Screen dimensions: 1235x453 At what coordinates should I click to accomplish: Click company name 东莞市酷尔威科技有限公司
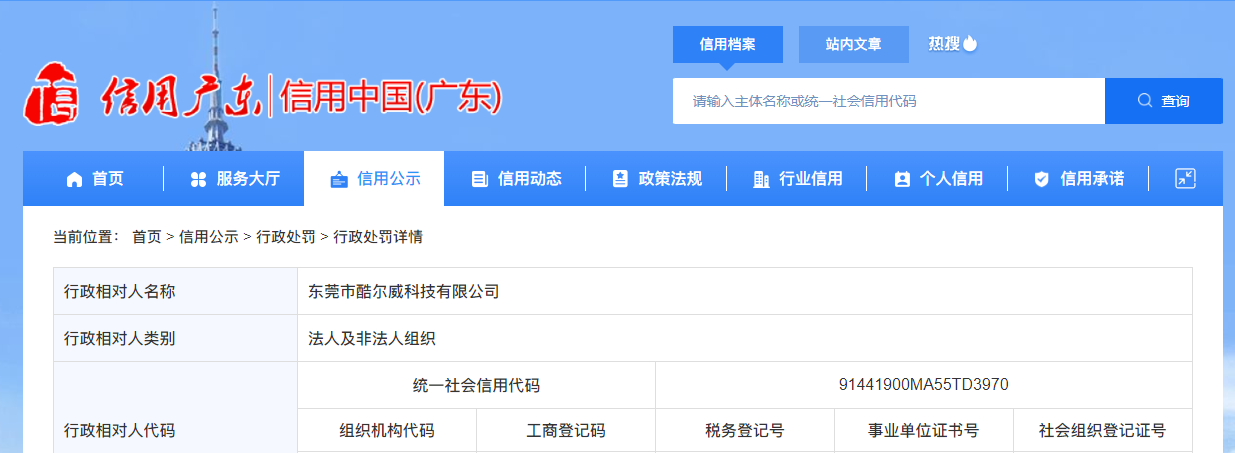(404, 292)
